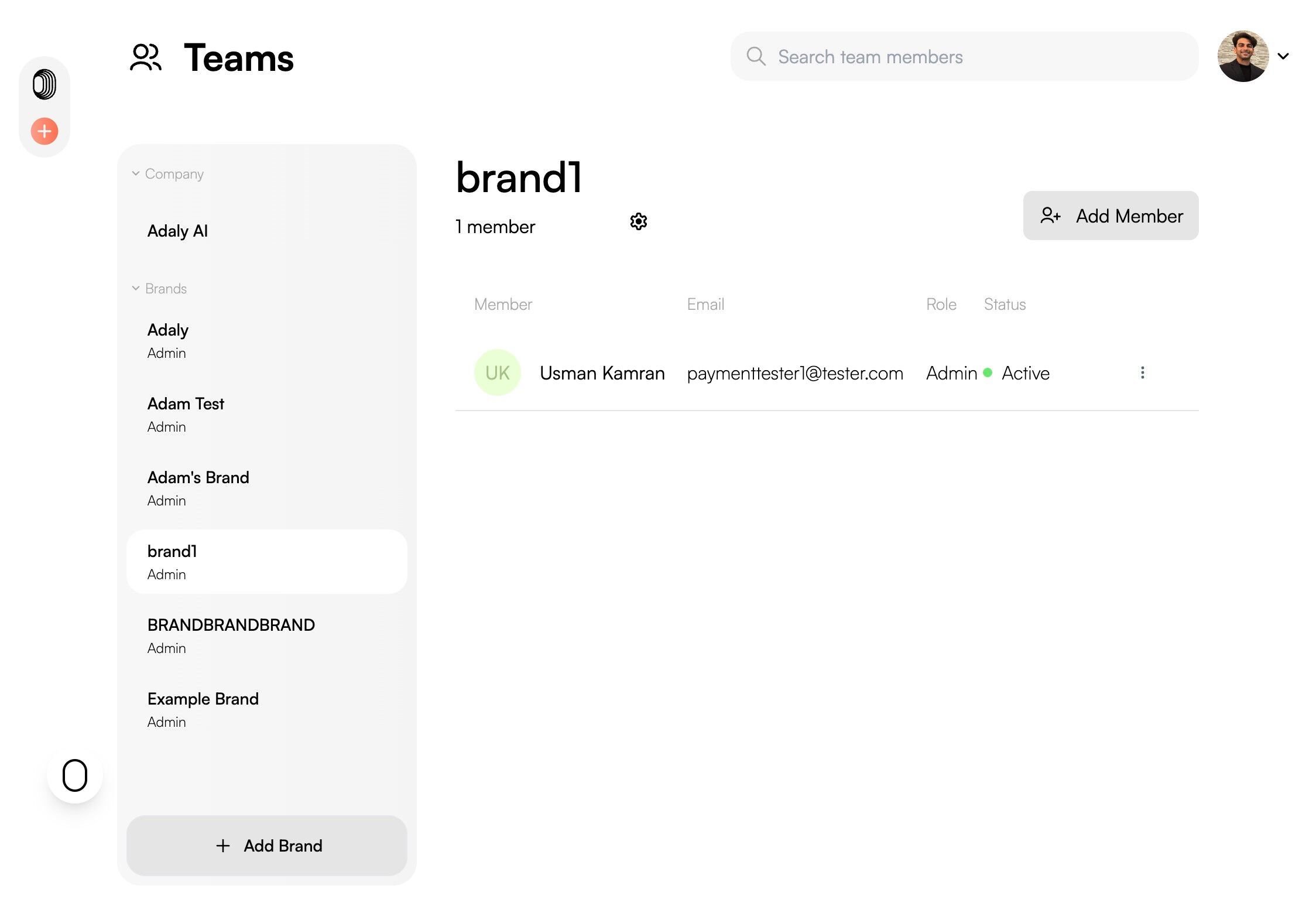Click the UK member avatar
1316x916 pixels.
(497, 372)
